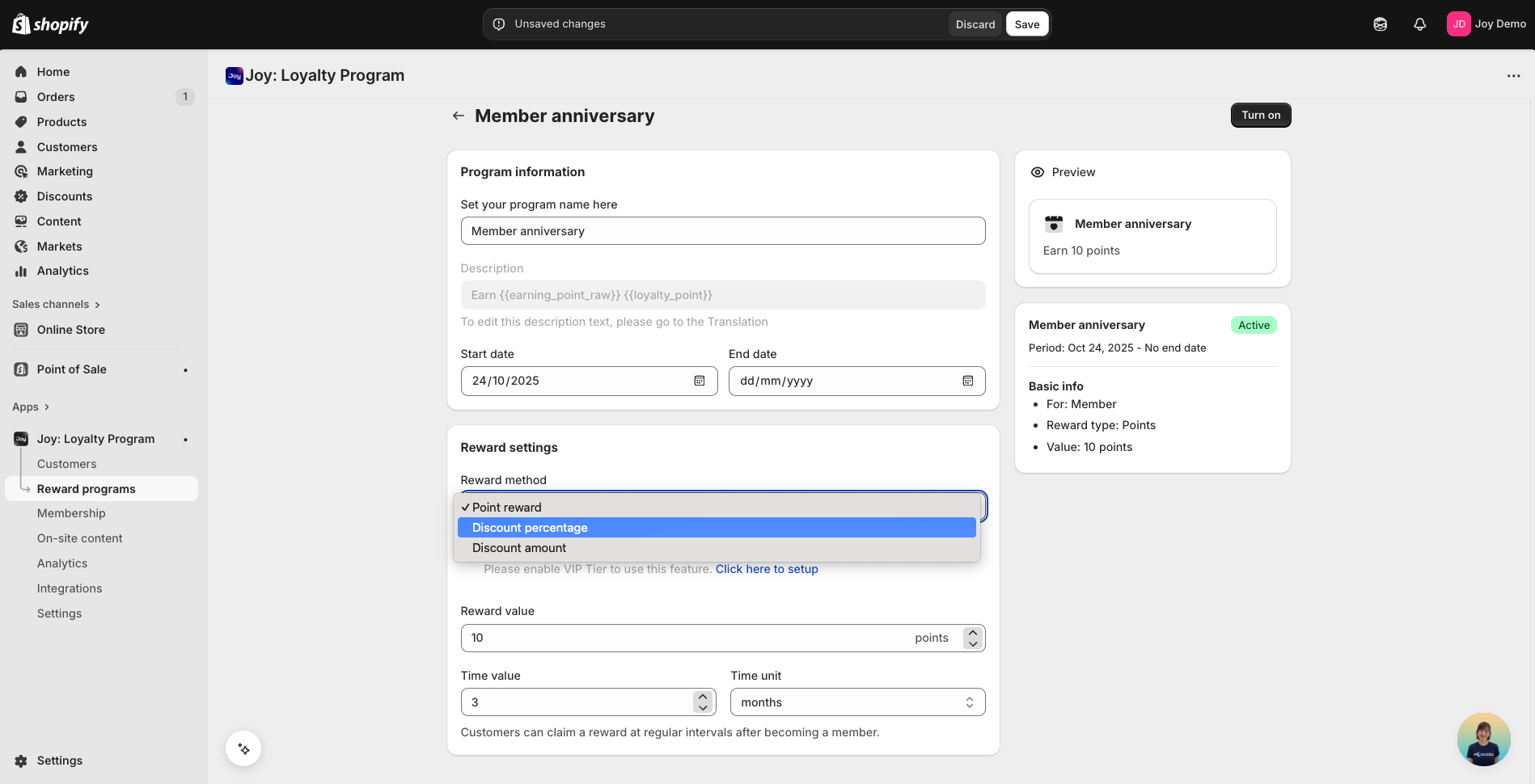Click the floating sparkle shortcut button
The width and height of the screenshot is (1535, 784).
pyautogui.click(x=243, y=748)
